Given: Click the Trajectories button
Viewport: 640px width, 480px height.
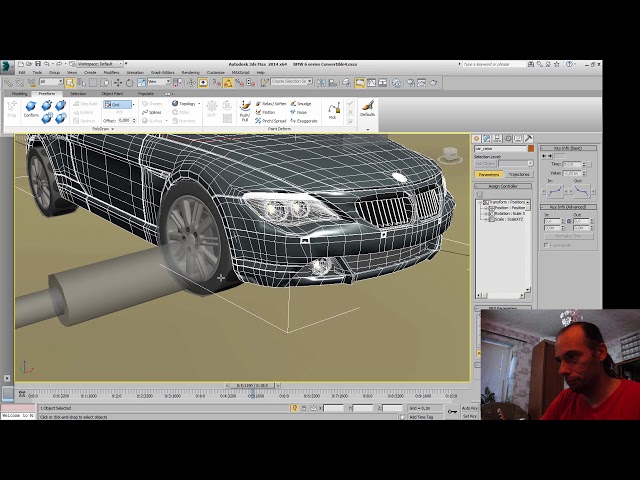Looking at the screenshot, I should [x=519, y=174].
